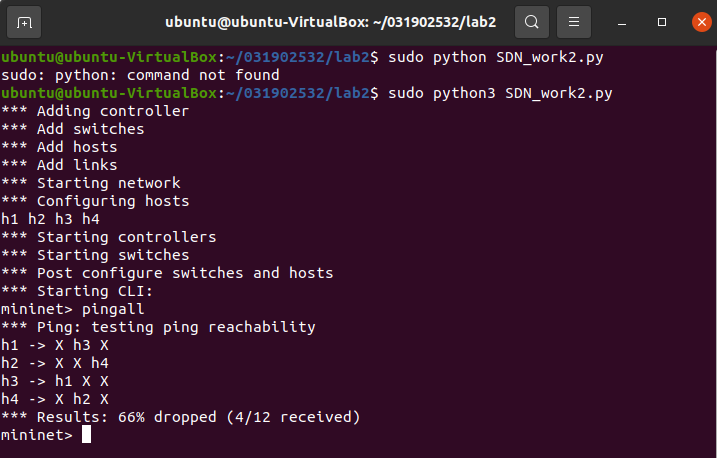Click the h1 h2 h3 h4 hosts line
The image size is (717, 458).
pos(50,219)
